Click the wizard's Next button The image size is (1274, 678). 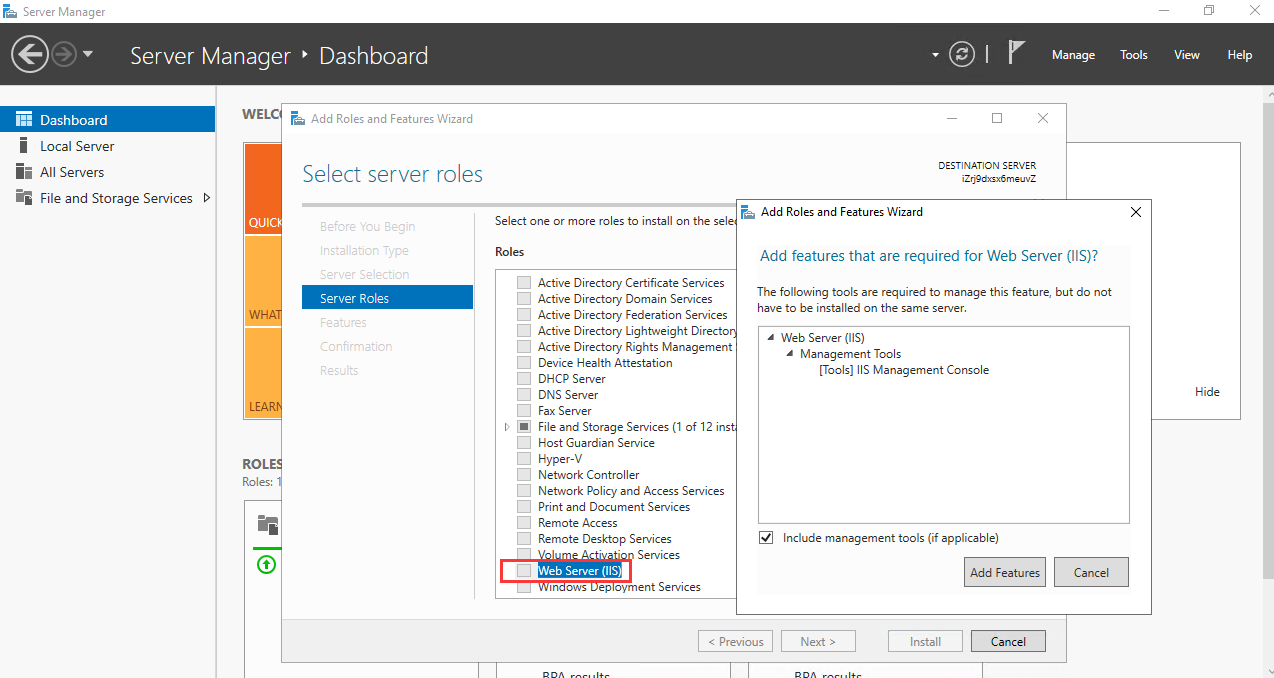(x=817, y=641)
